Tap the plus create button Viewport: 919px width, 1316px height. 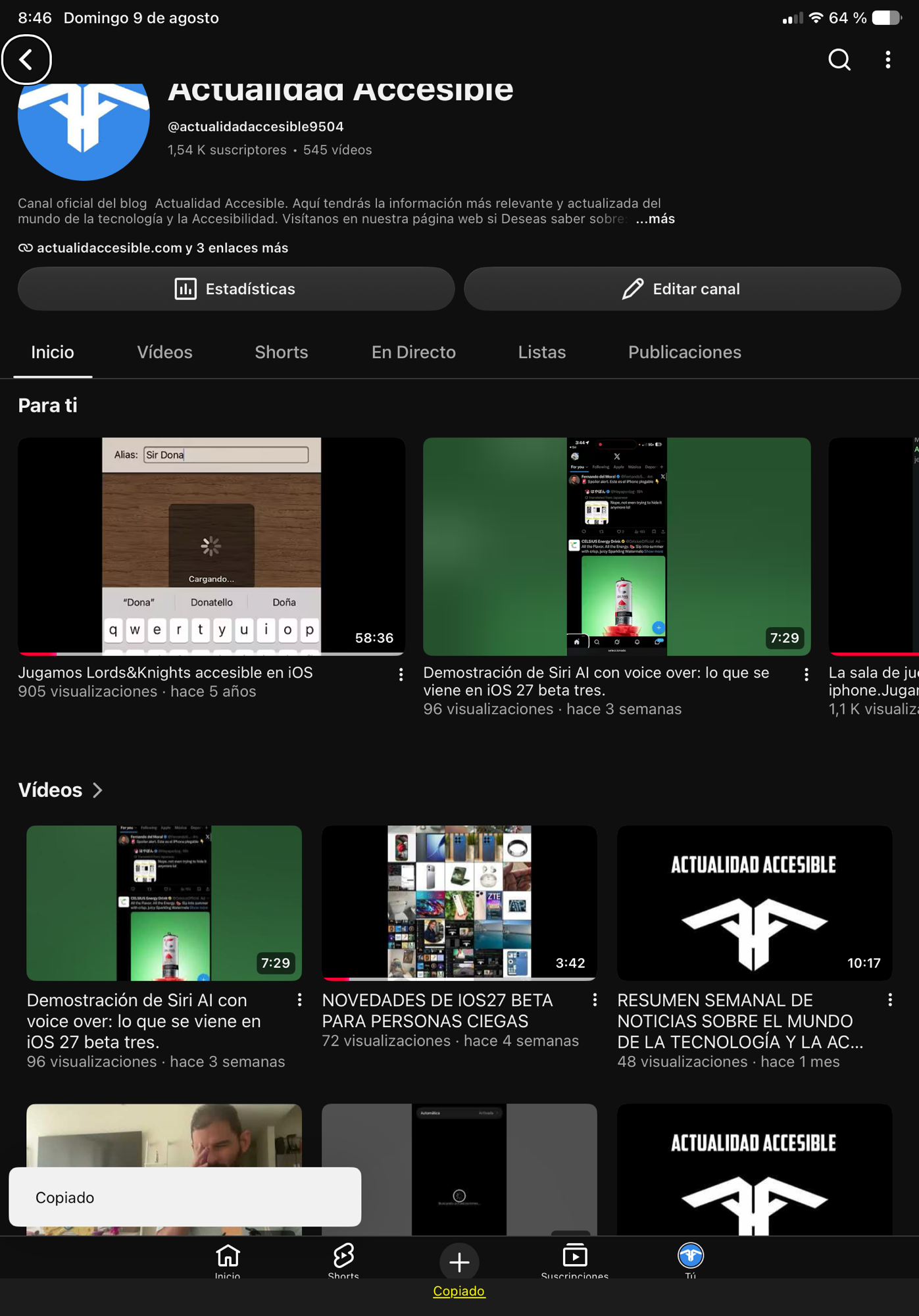459,1261
